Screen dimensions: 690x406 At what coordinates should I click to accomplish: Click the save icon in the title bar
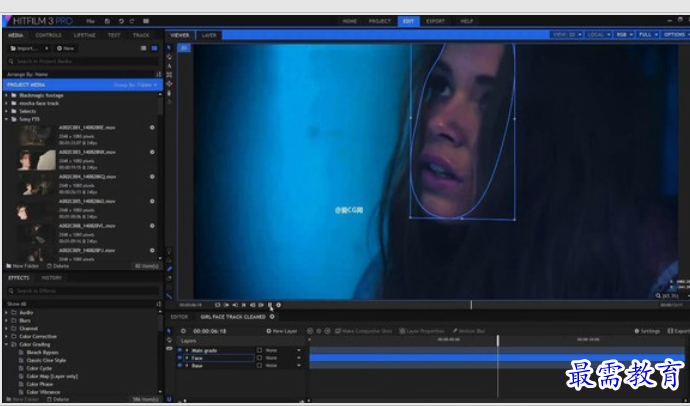pos(107,21)
